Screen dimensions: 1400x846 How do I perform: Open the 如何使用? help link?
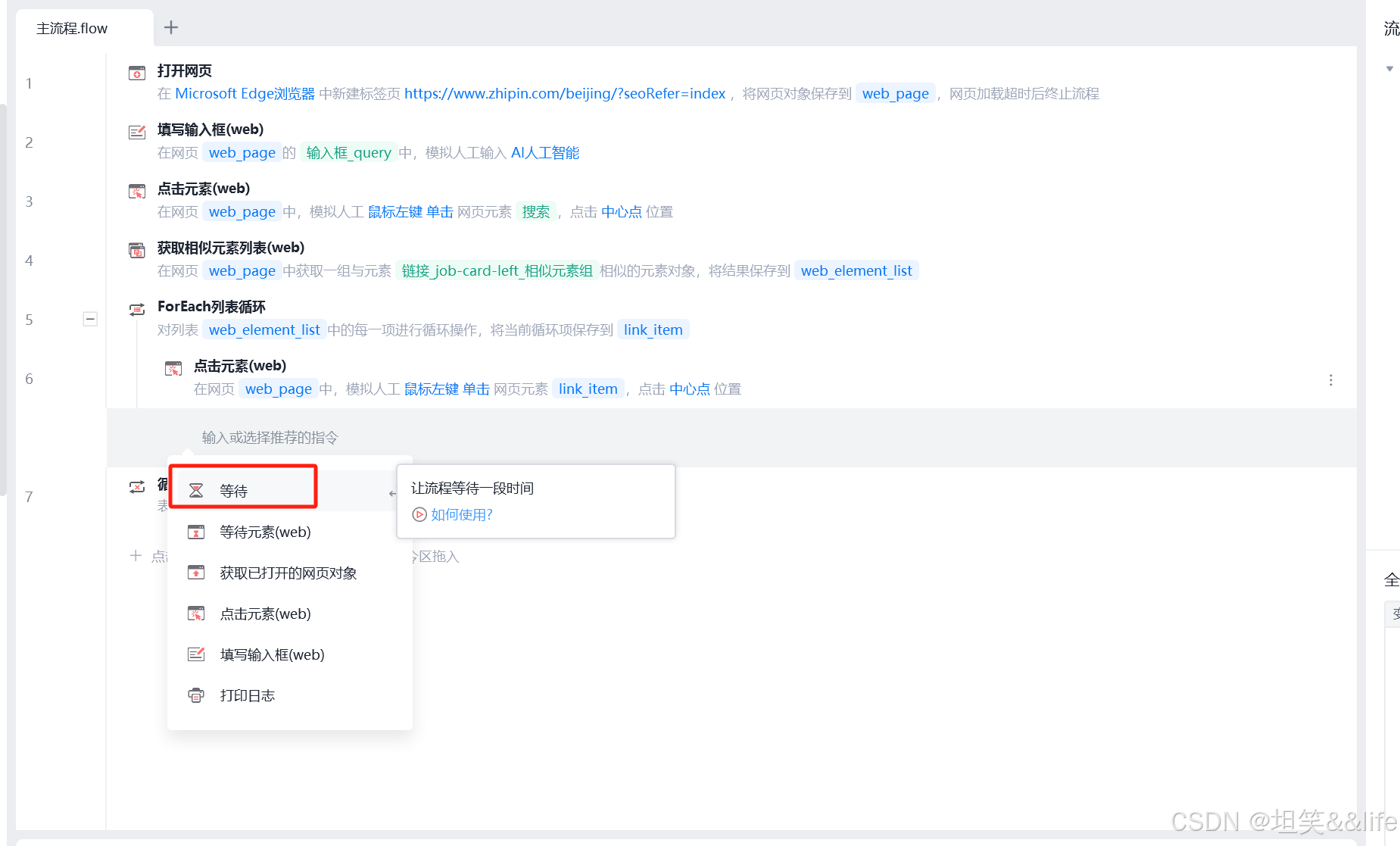[x=462, y=515]
